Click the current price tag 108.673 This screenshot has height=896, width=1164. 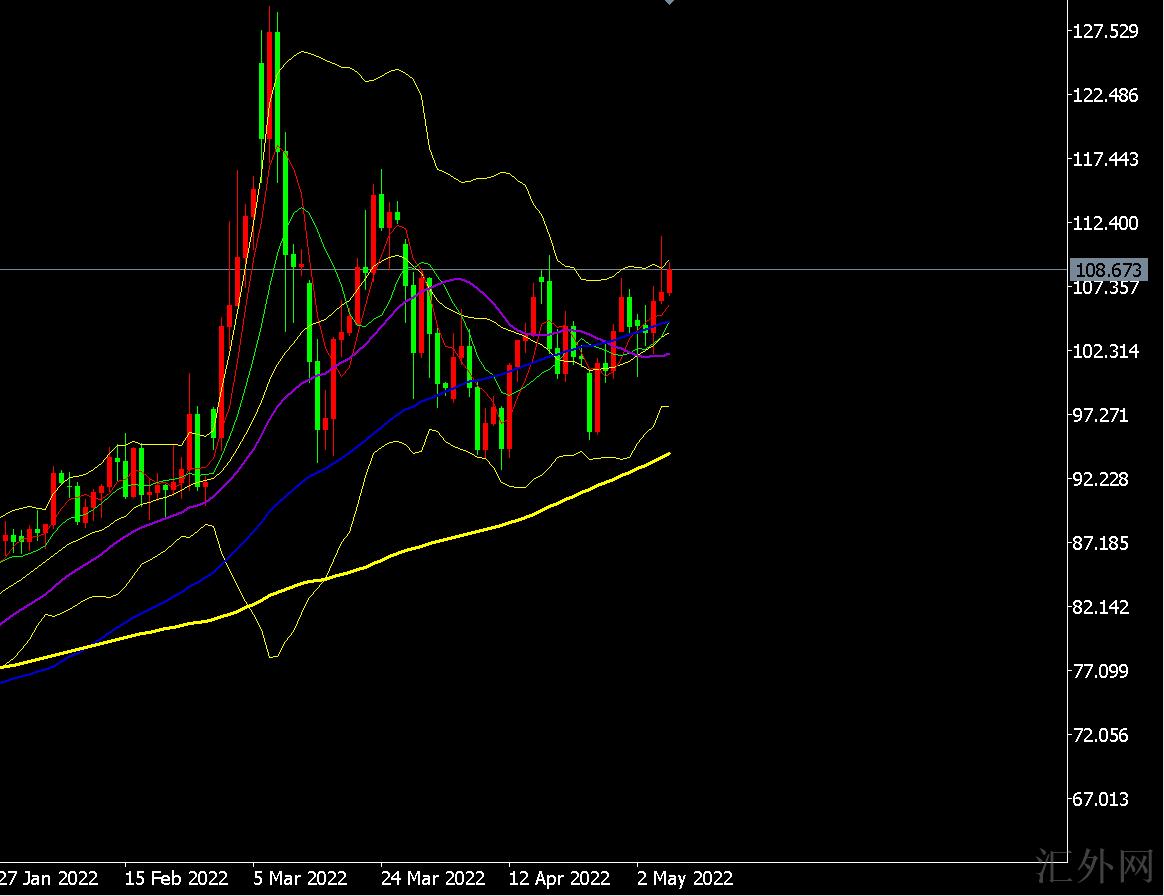pyautogui.click(x=1107, y=270)
